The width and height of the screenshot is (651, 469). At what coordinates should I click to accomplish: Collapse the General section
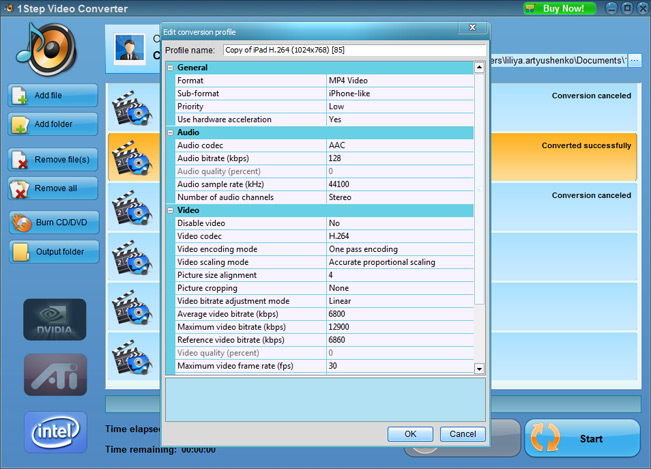[x=170, y=68]
